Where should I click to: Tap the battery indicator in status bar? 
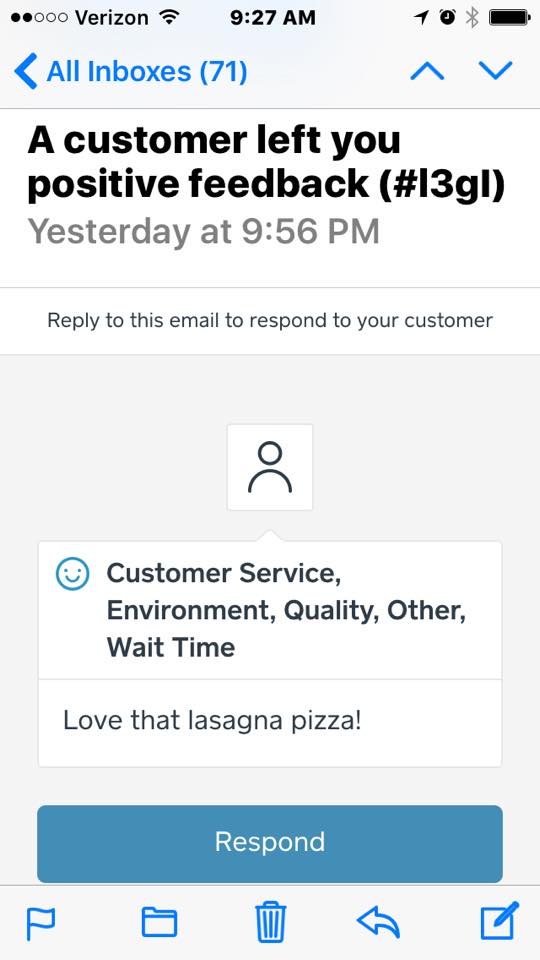(x=509, y=18)
